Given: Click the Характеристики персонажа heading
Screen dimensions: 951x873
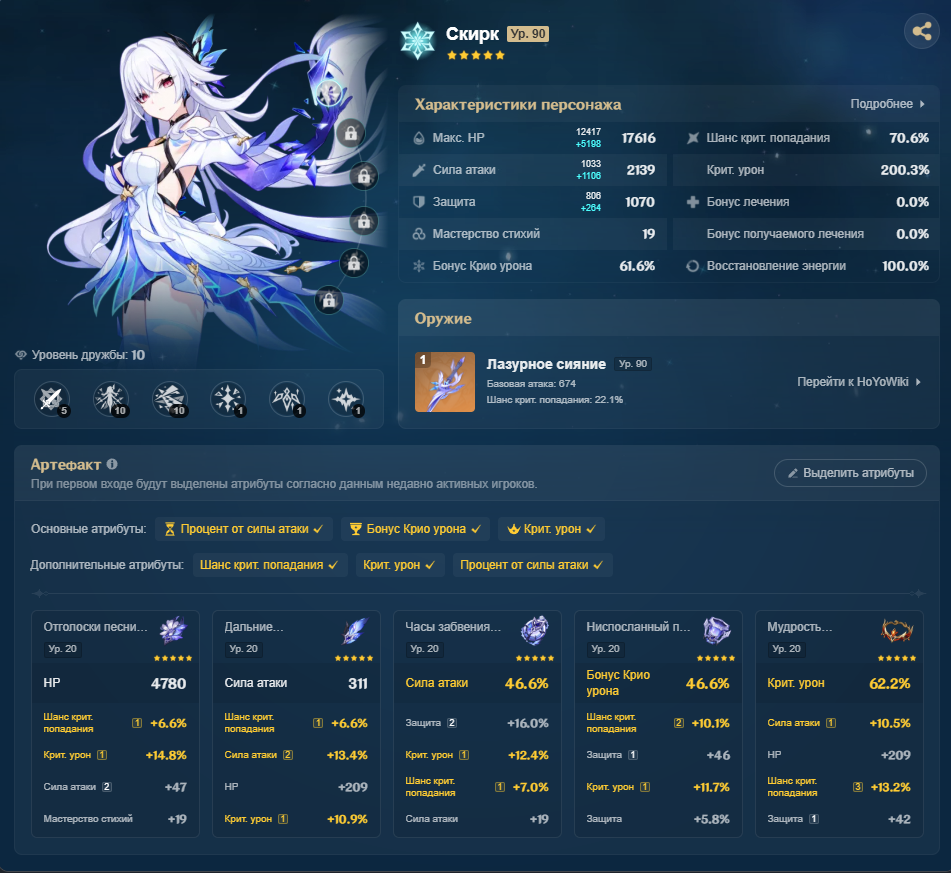Looking at the screenshot, I should click(x=517, y=104).
